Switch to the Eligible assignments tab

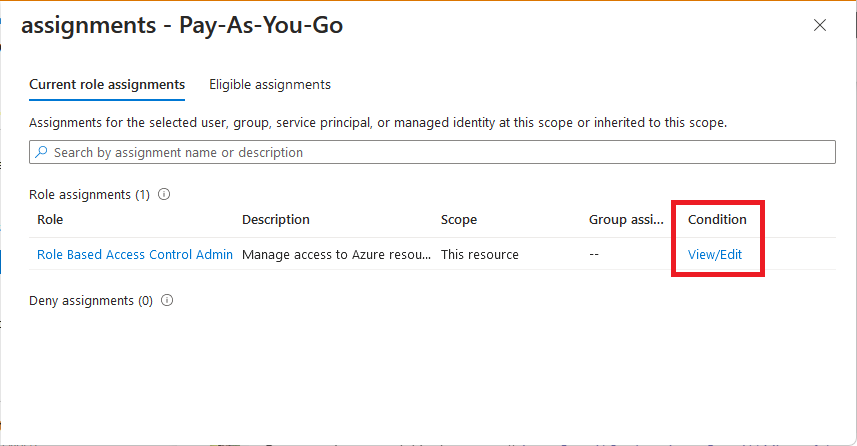pos(270,85)
